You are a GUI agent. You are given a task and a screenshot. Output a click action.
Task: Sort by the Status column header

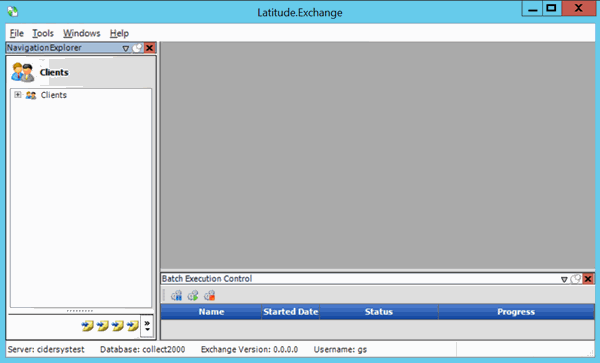379,312
